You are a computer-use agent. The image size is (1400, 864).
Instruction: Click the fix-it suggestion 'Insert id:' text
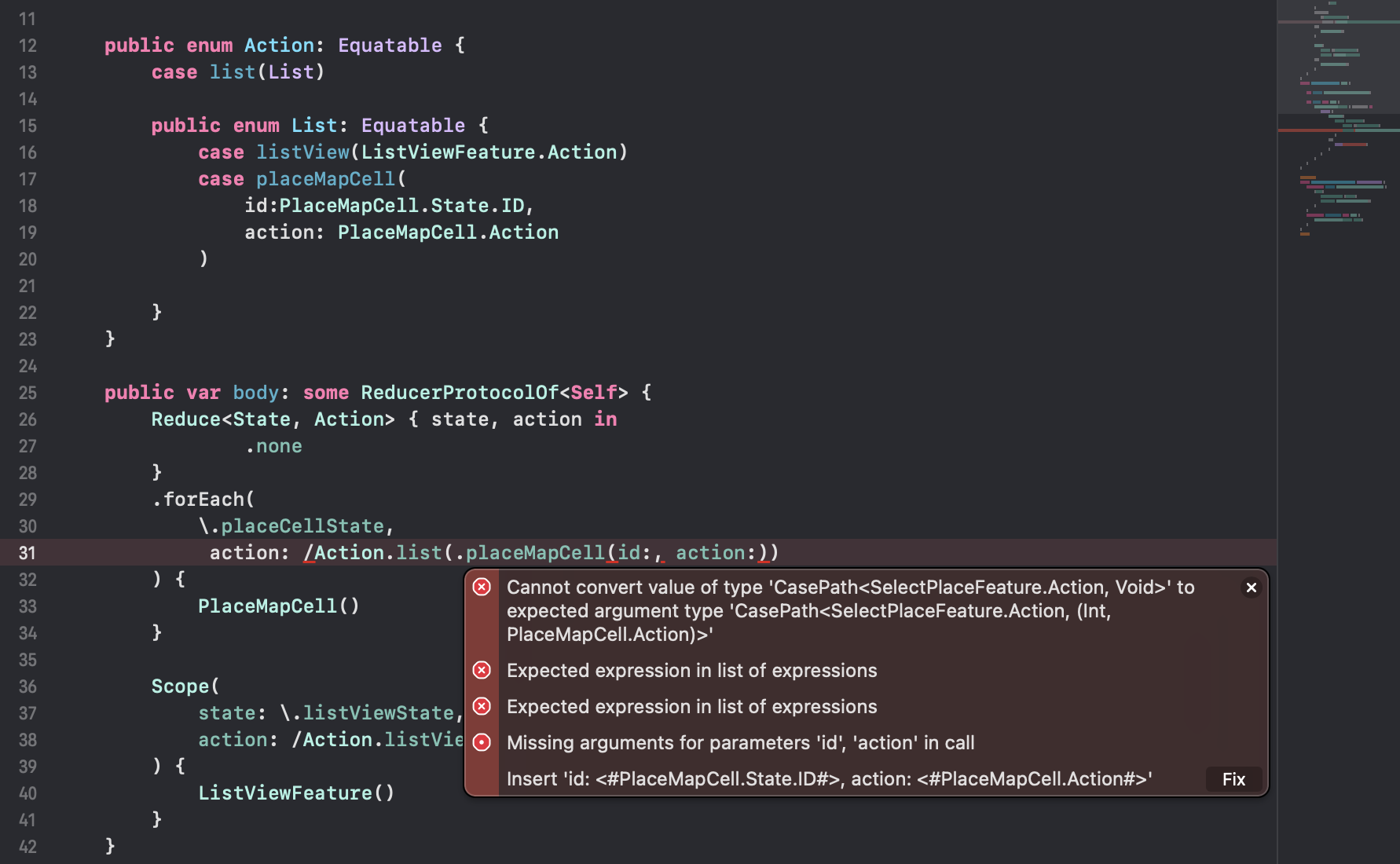tap(829, 779)
